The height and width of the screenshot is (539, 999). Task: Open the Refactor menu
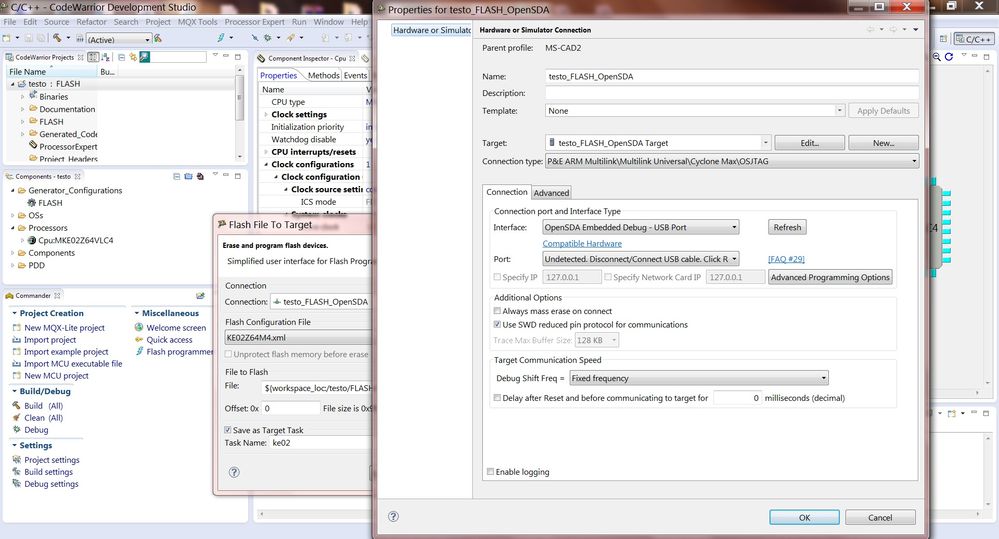pos(91,22)
